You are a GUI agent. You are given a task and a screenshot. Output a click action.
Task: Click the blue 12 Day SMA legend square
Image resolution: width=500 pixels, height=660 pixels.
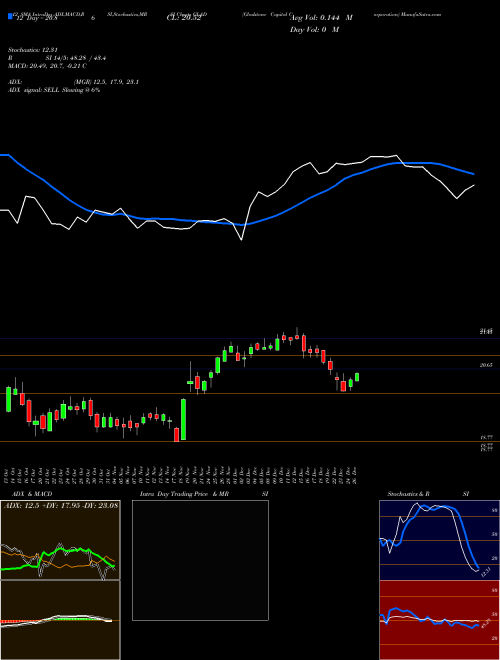[10, 17]
